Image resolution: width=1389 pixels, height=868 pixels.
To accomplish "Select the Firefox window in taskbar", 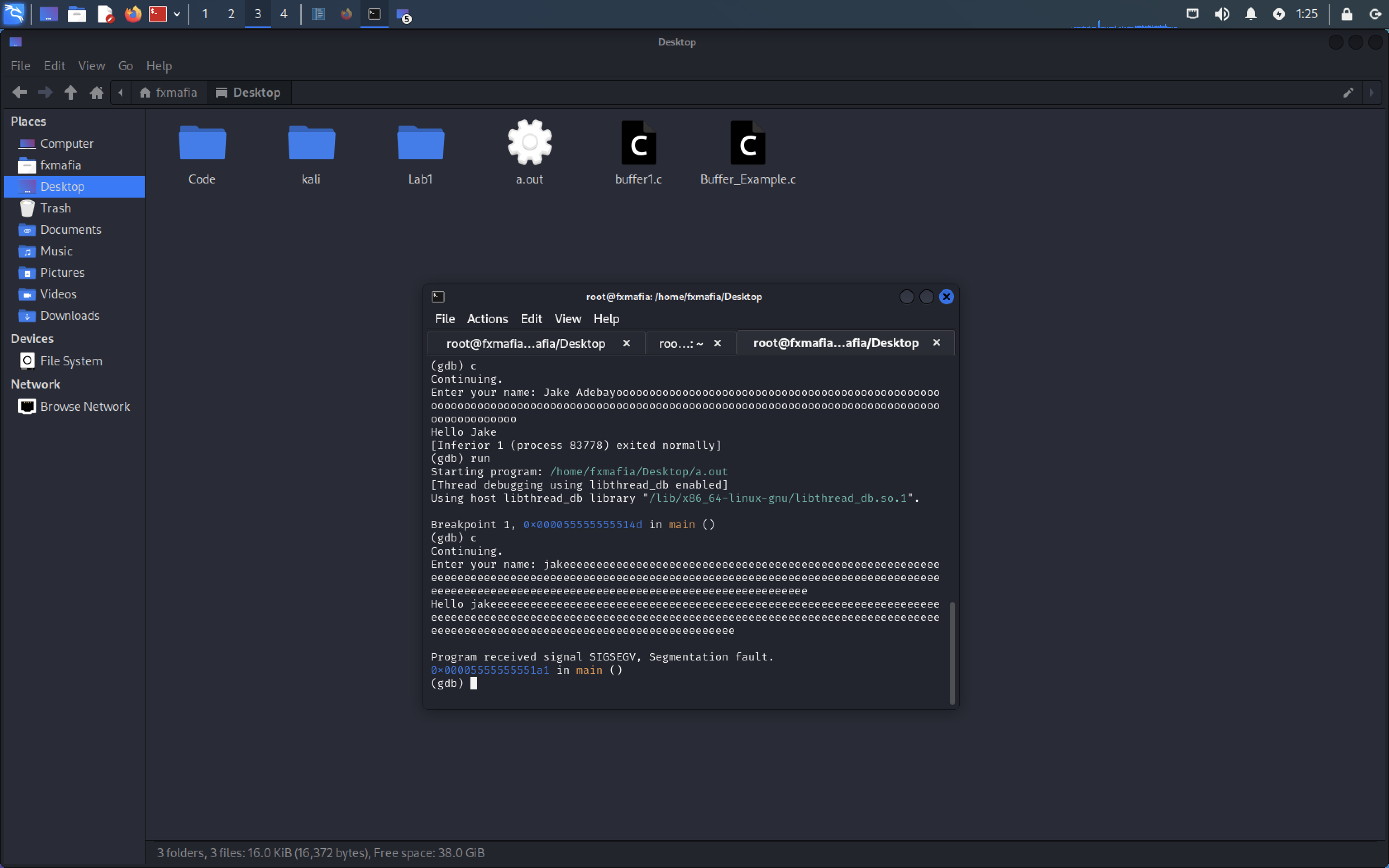I will coord(346,14).
